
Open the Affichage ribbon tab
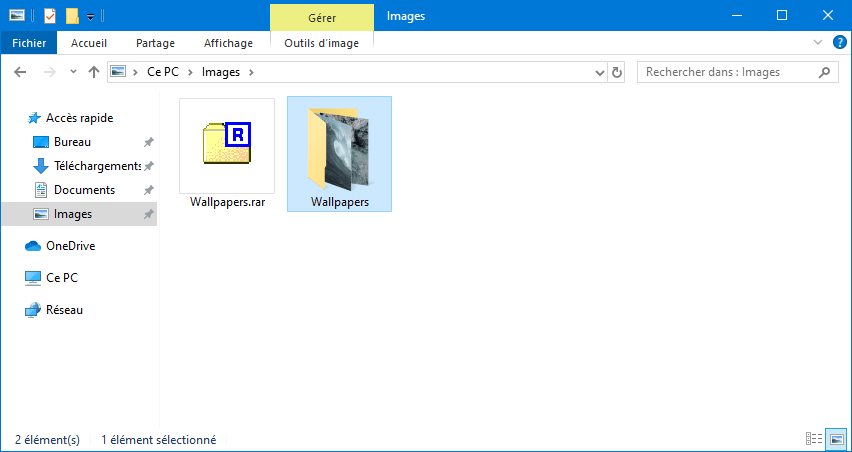[228, 43]
